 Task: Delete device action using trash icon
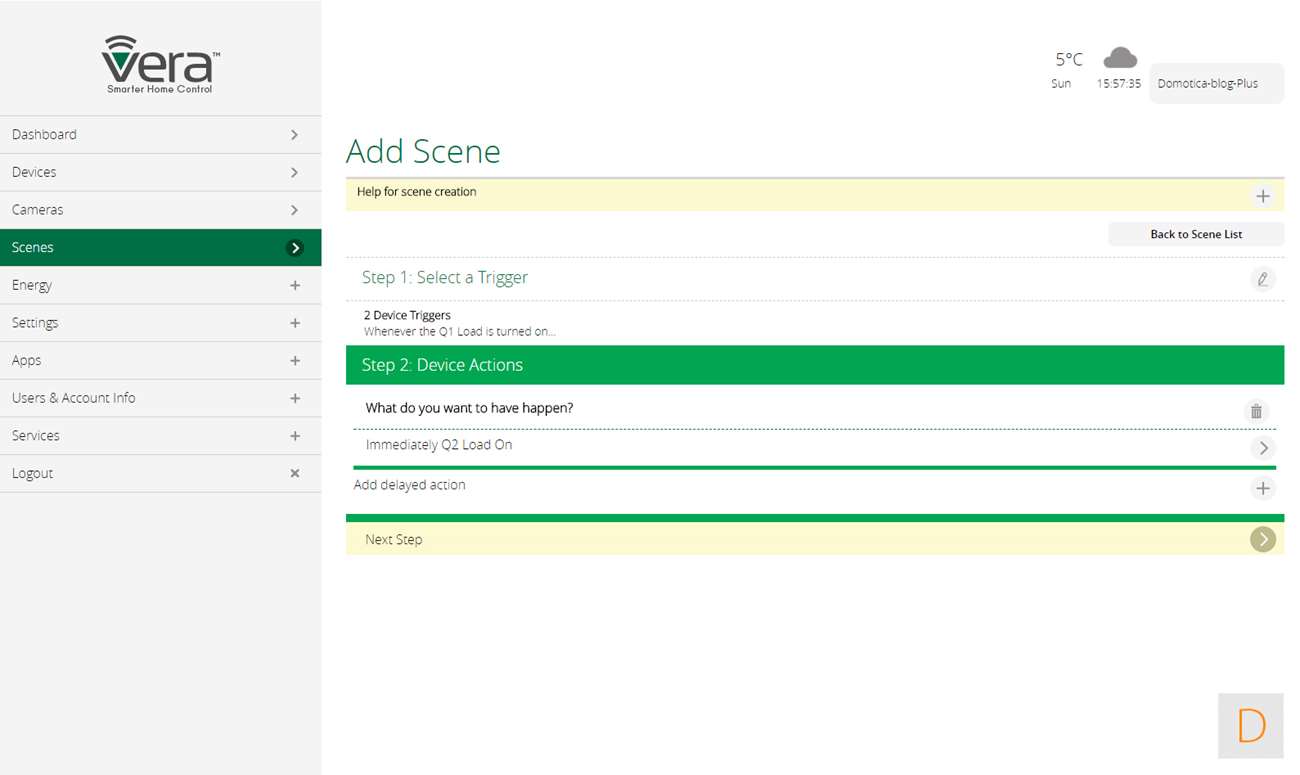pyautogui.click(x=1256, y=411)
